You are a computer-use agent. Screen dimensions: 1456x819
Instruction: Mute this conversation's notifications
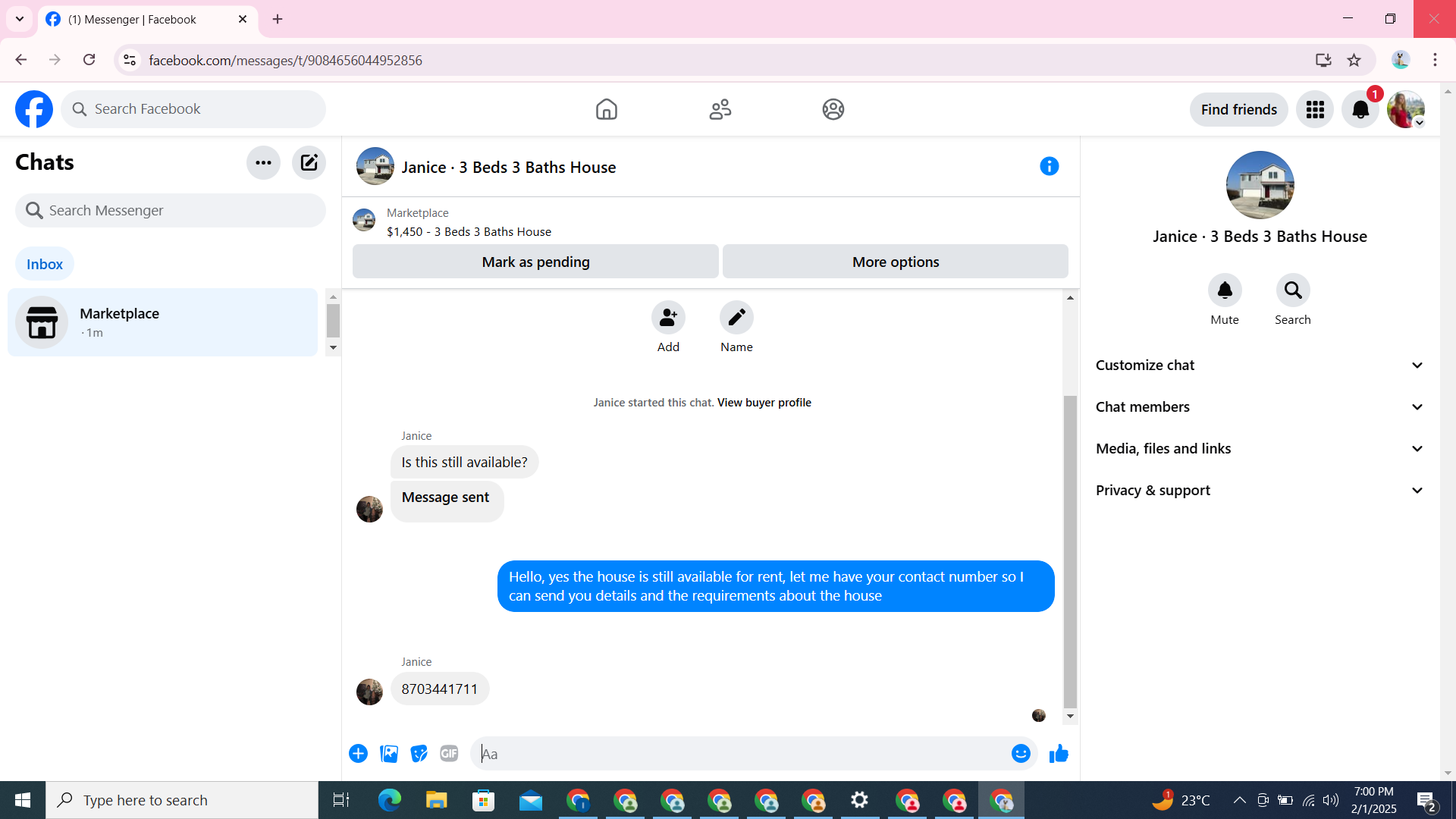click(x=1224, y=290)
